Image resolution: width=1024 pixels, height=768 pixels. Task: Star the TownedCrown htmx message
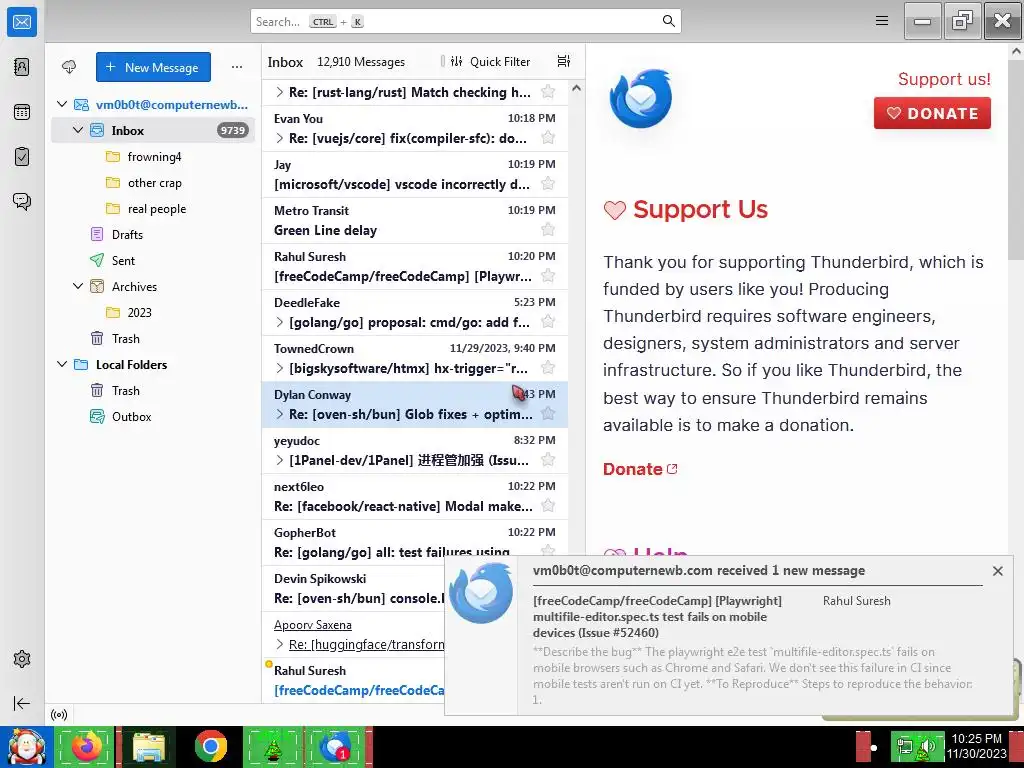pos(548,368)
